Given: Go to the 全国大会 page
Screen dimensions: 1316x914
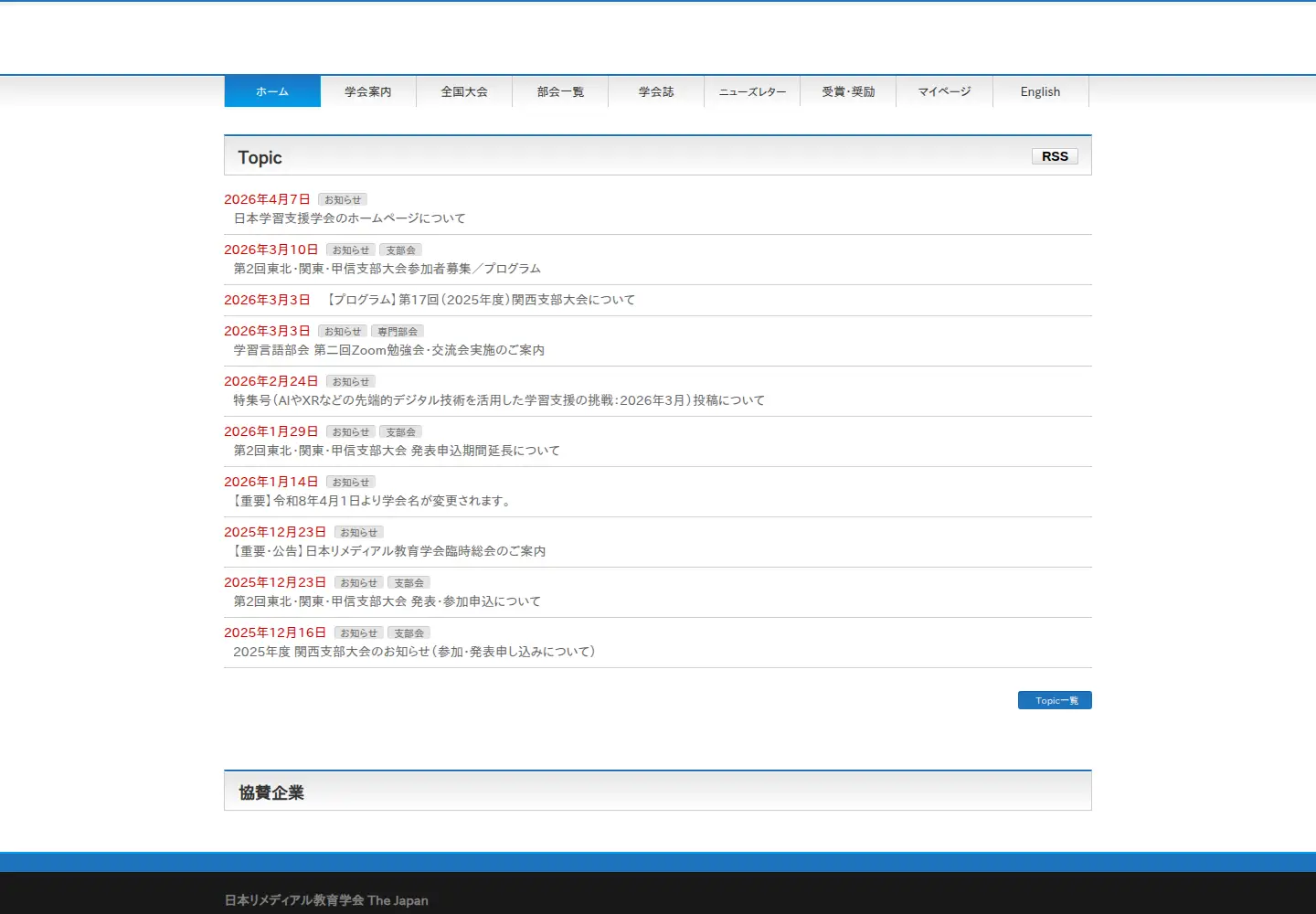Looking at the screenshot, I should [464, 91].
